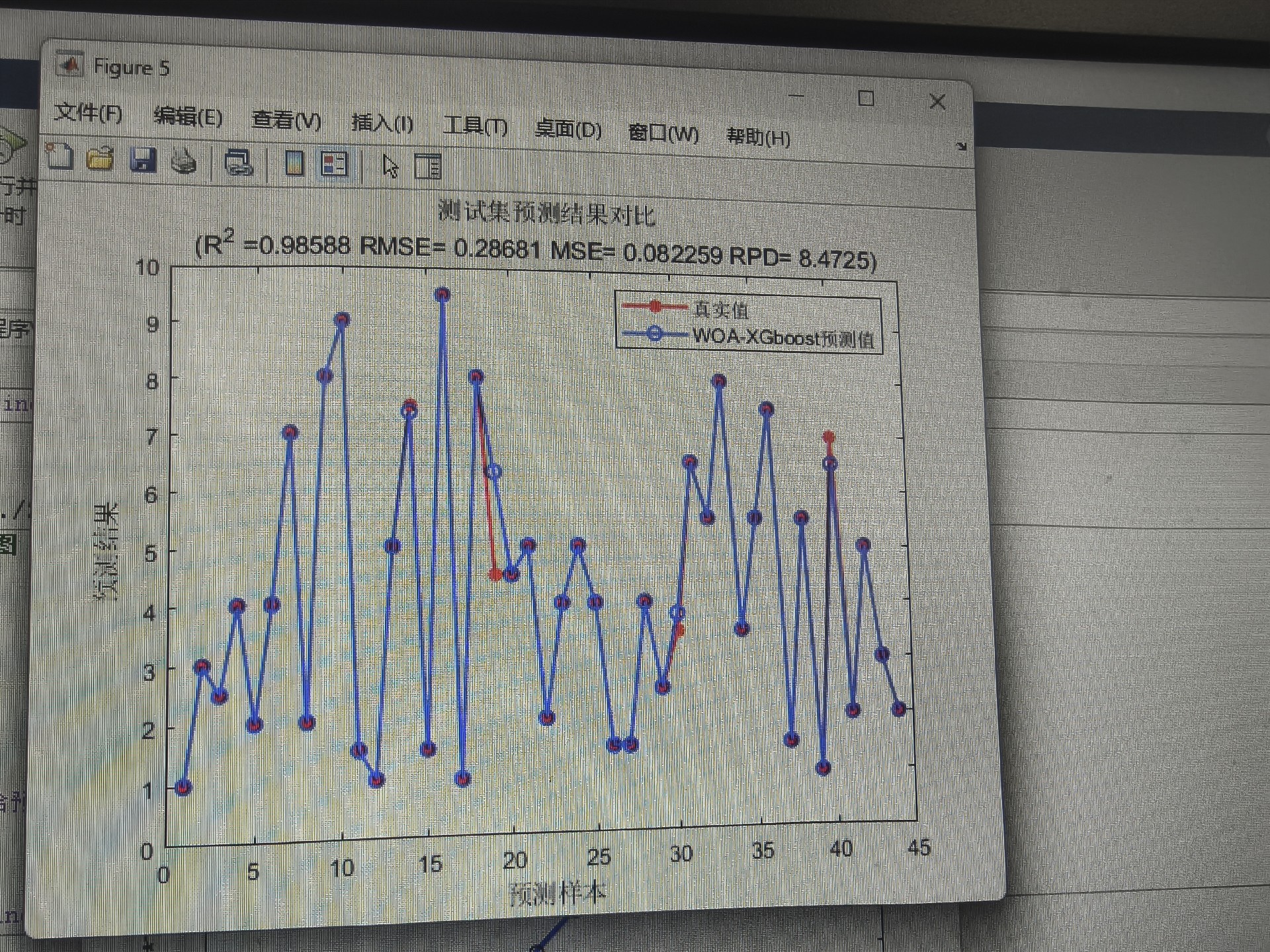Open the 编辑(E) menu

pos(188,117)
